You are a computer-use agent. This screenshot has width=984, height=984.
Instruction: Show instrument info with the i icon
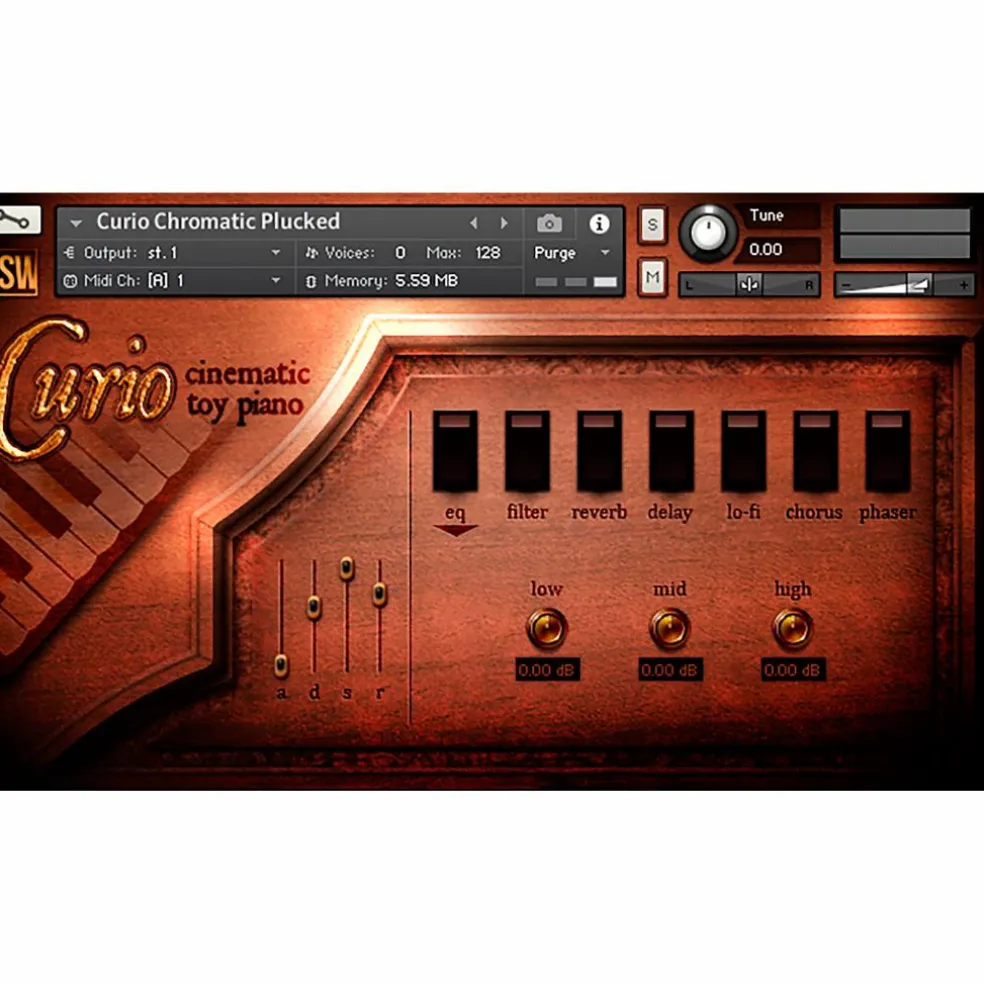click(x=599, y=223)
